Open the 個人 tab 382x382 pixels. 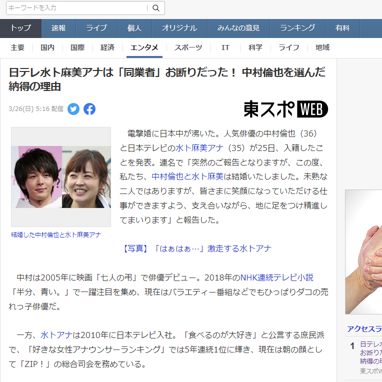point(134,28)
